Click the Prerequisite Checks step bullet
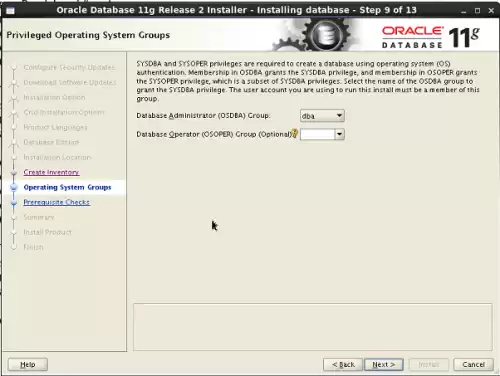The height and width of the screenshot is (376, 500). 14,202
